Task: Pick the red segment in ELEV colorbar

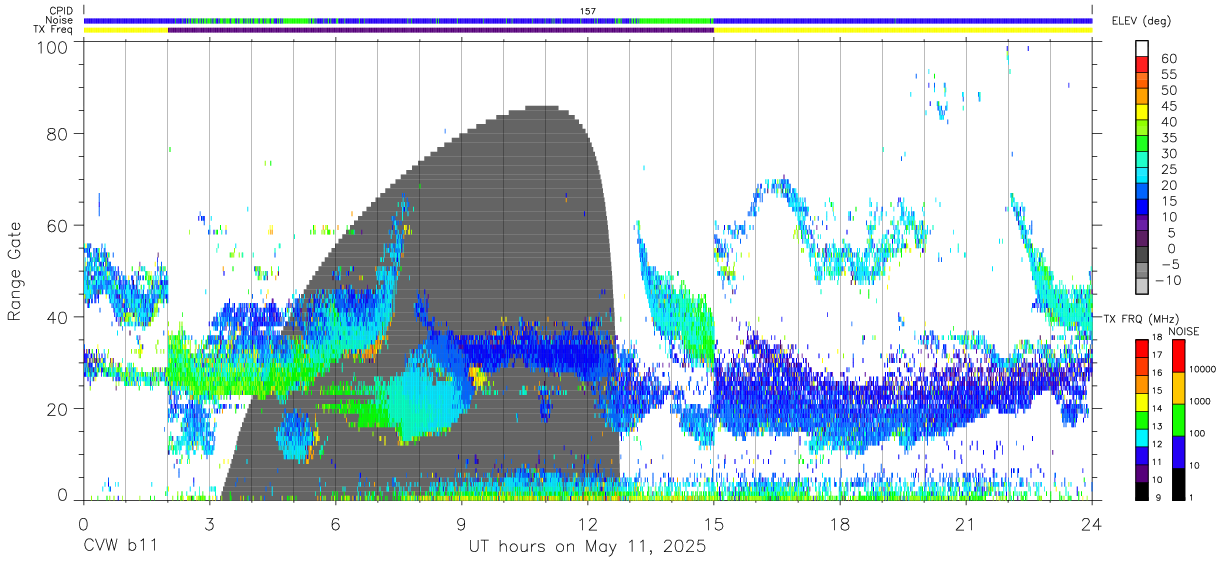Action: (1143, 65)
